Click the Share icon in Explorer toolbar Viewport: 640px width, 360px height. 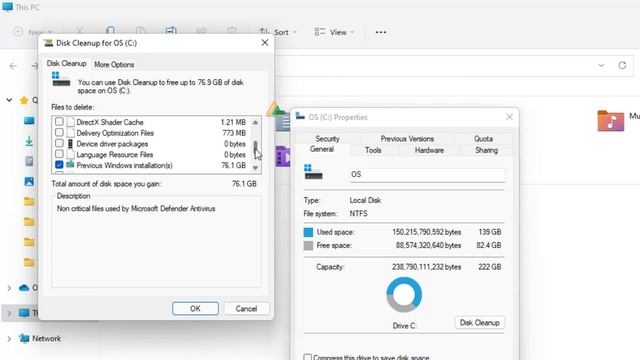[201, 31]
